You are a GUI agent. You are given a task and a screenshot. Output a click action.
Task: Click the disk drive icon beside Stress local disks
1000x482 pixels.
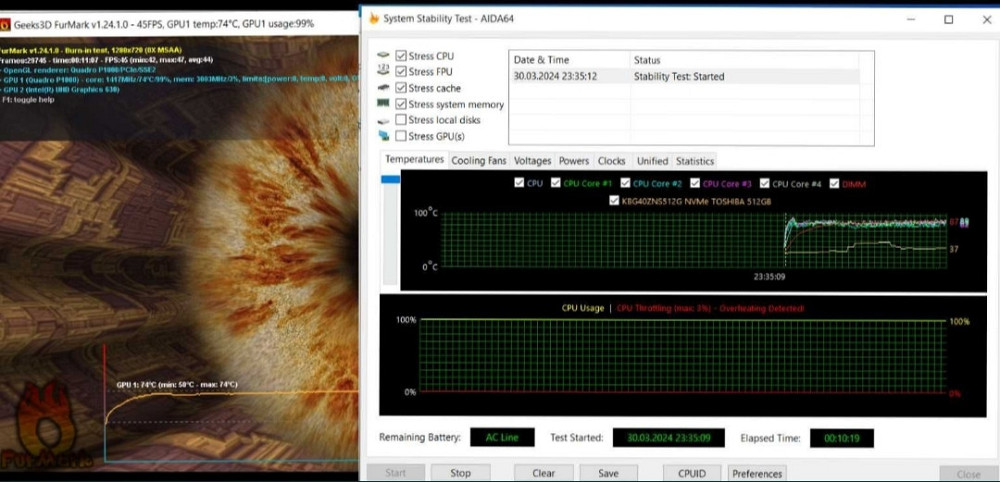tap(383, 120)
